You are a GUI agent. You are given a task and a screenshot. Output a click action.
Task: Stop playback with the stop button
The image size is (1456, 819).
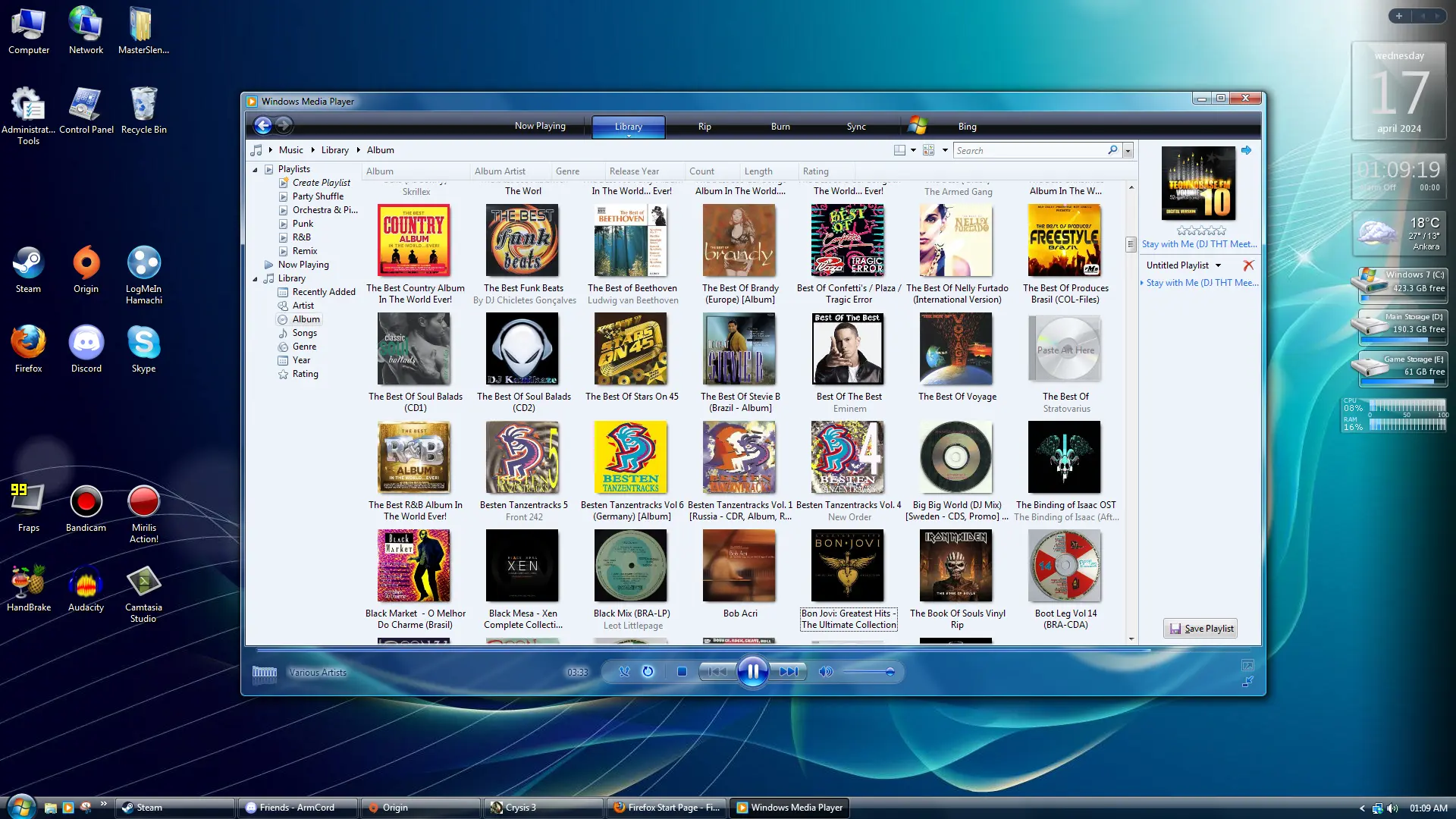pyautogui.click(x=682, y=672)
